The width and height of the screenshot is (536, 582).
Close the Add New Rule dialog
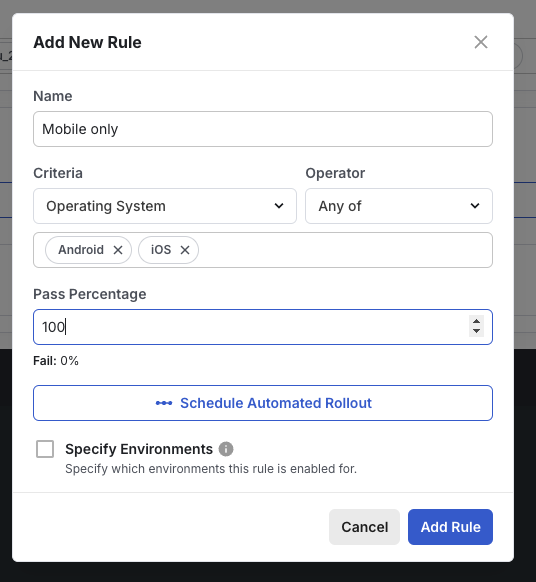[481, 42]
